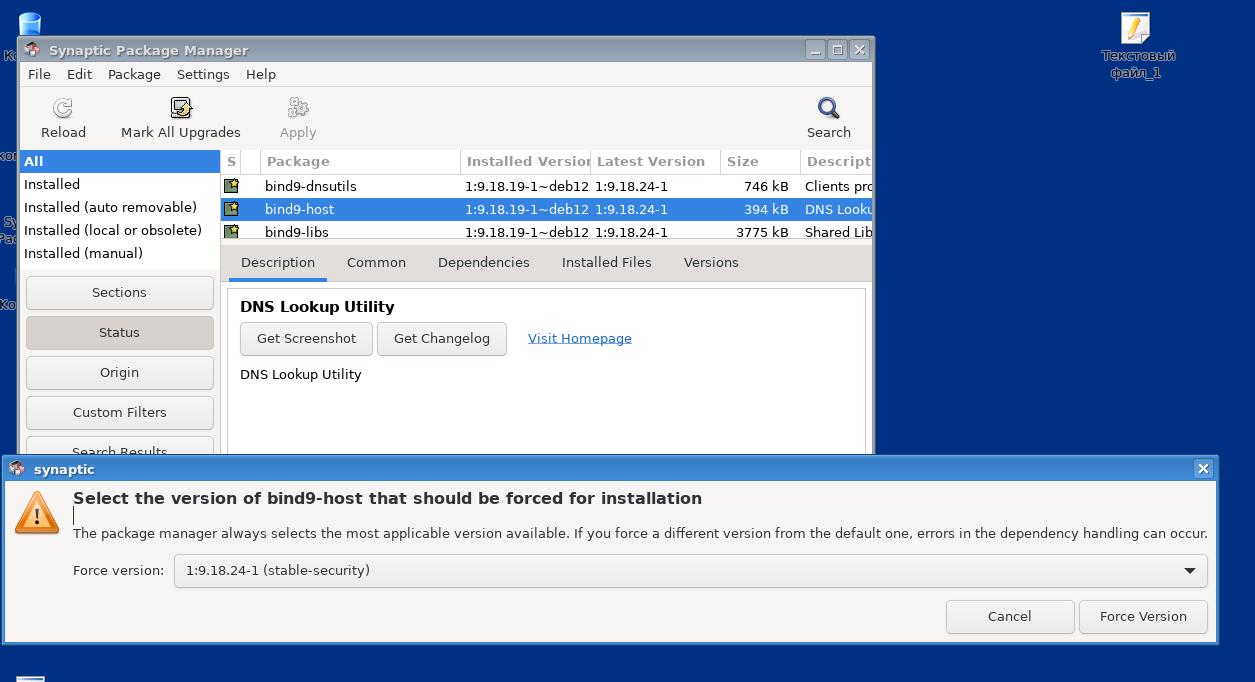Screen dimensions: 1255x682
Task: Open the Force version dropdown
Action: (690, 571)
